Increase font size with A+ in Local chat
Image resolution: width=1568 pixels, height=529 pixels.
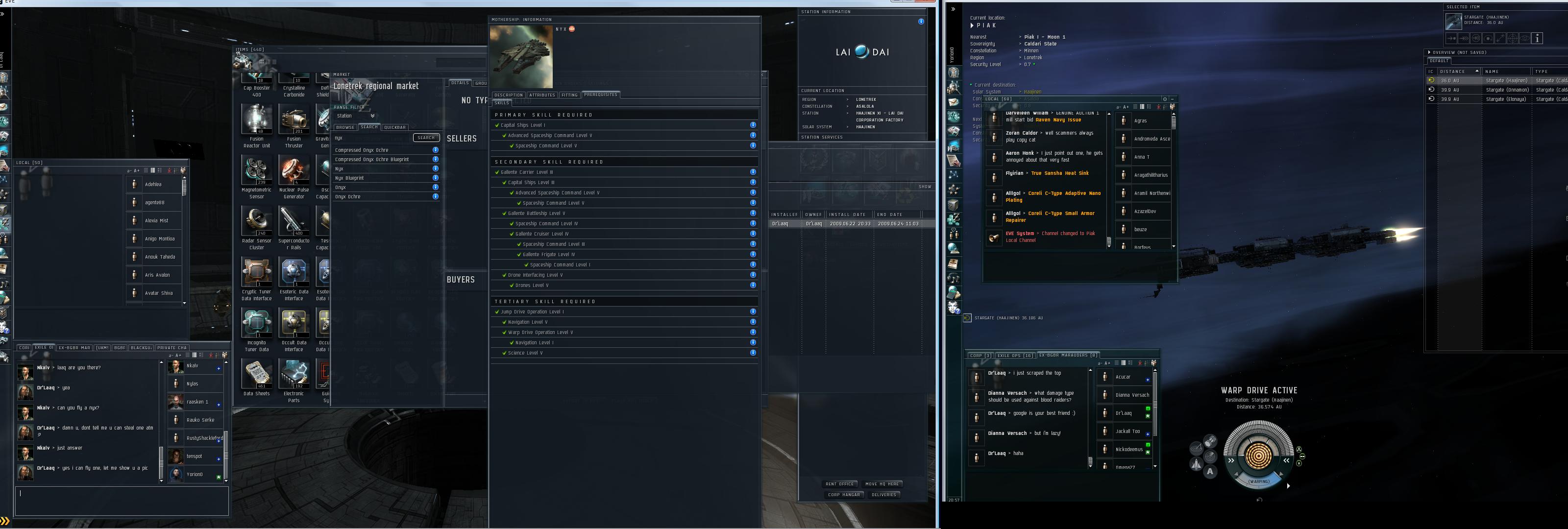pos(136,170)
